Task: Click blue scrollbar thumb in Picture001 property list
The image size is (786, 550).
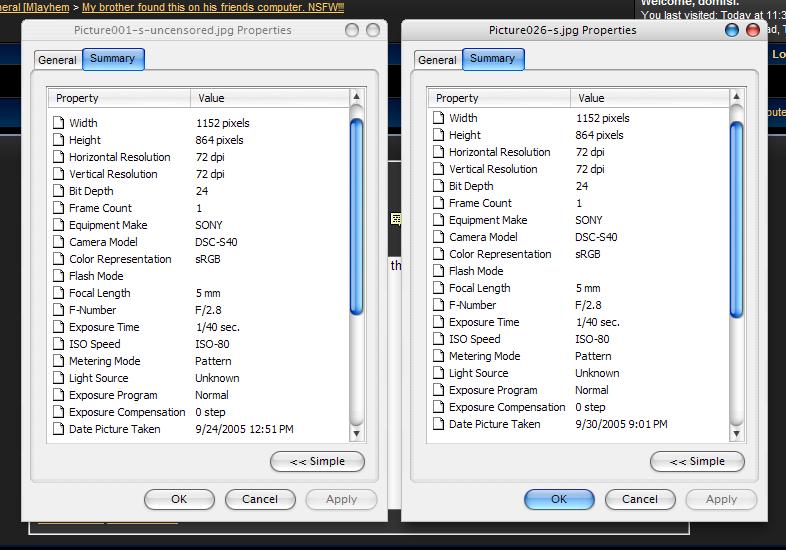Action: [x=356, y=217]
